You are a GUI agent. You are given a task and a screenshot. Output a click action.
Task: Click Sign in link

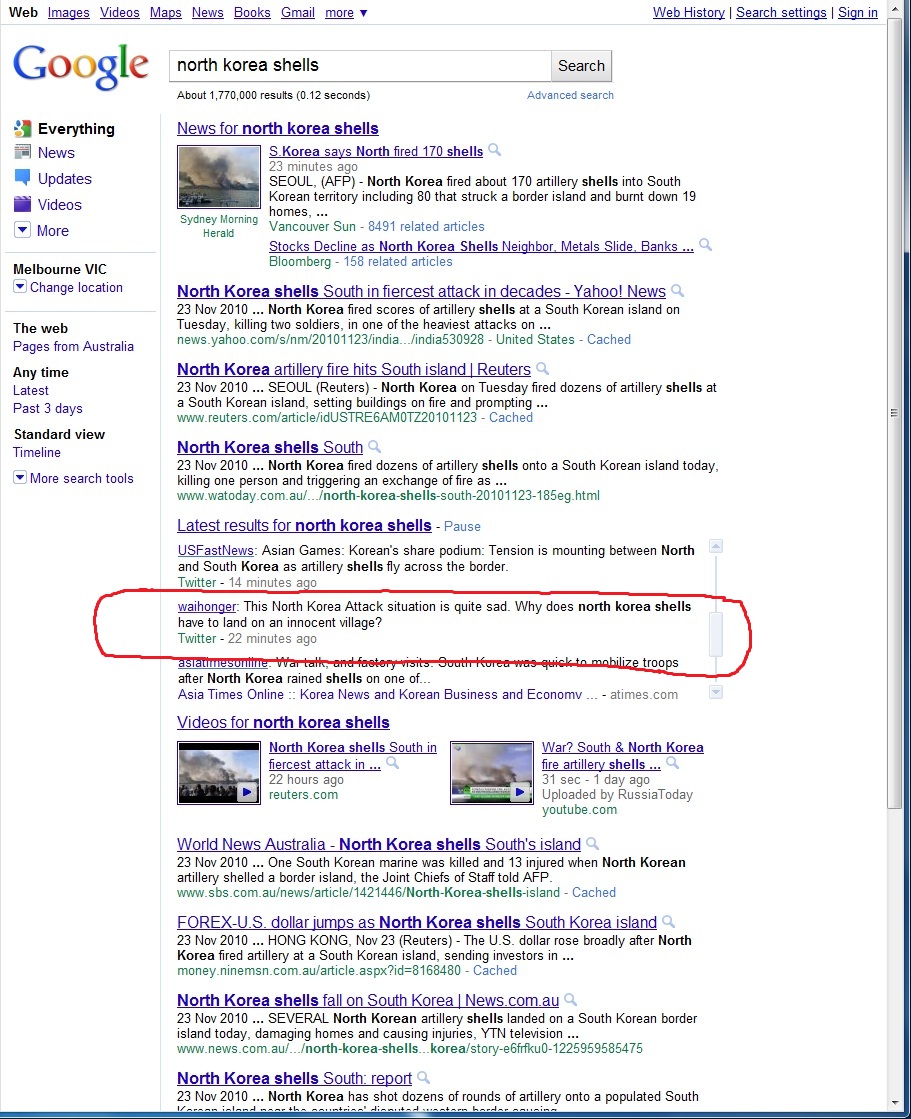point(857,12)
